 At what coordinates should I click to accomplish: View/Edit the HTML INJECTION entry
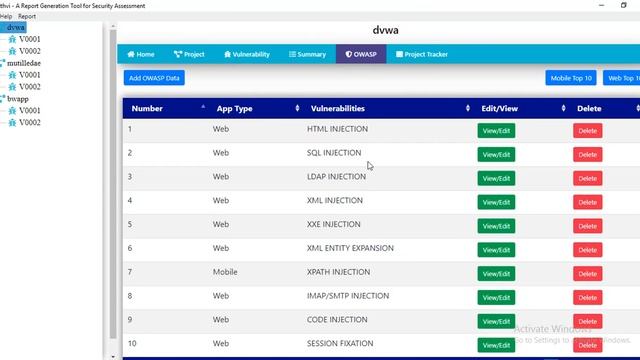pos(496,131)
